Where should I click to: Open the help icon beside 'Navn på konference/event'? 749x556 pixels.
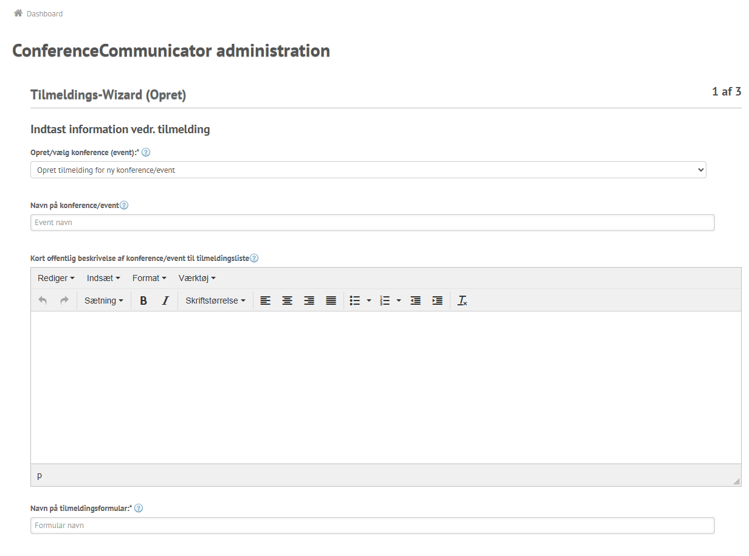[125, 205]
